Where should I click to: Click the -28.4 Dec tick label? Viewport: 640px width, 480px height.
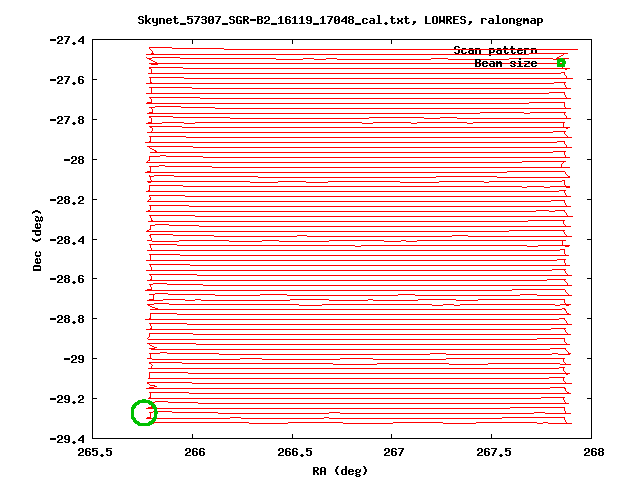click(67, 240)
